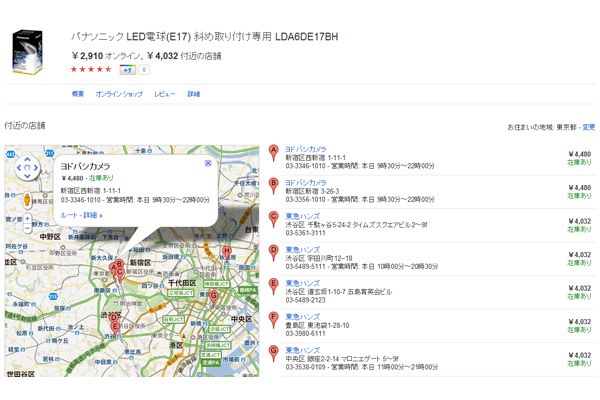The image size is (600, 400).
Task: Open the オンラインショップ tab
Action: click(119, 94)
